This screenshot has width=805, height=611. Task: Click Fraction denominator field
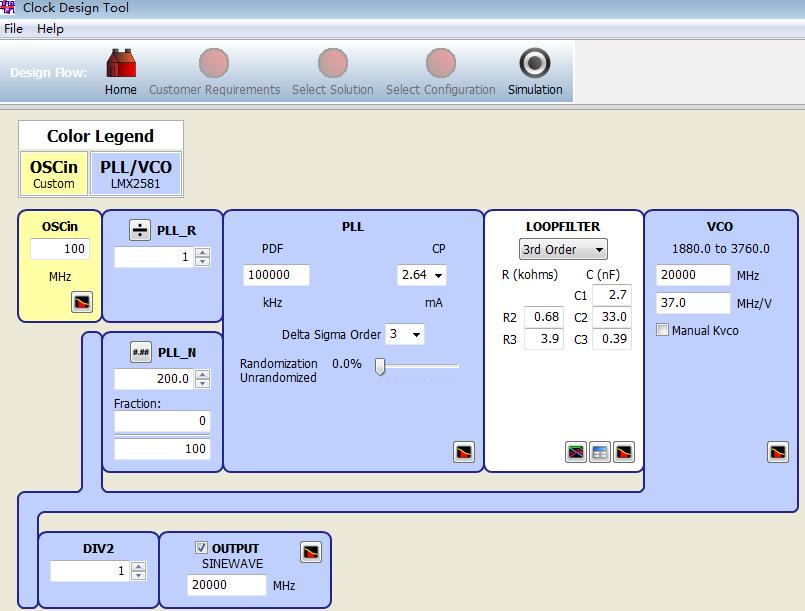click(162, 449)
